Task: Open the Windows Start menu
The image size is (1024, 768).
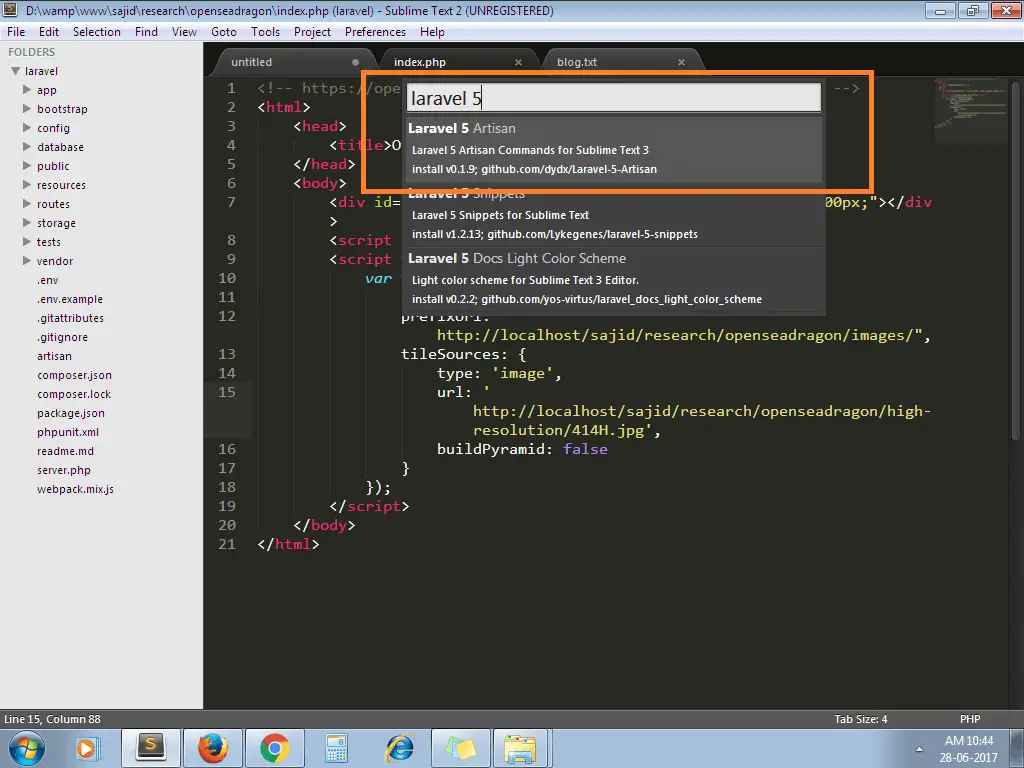Action: [x=26, y=747]
